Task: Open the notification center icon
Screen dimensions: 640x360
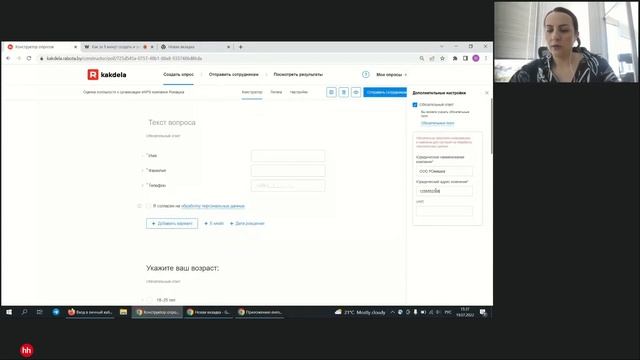Action: [483, 313]
